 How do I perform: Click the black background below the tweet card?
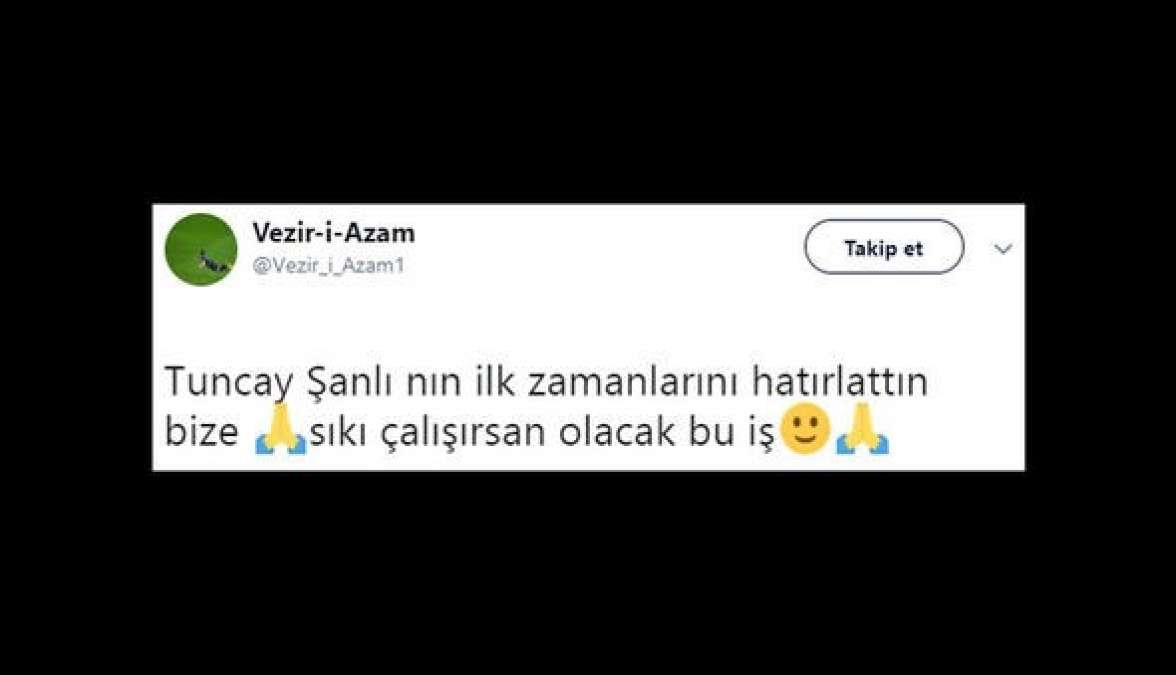pyautogui.click(x=588, y=574)
